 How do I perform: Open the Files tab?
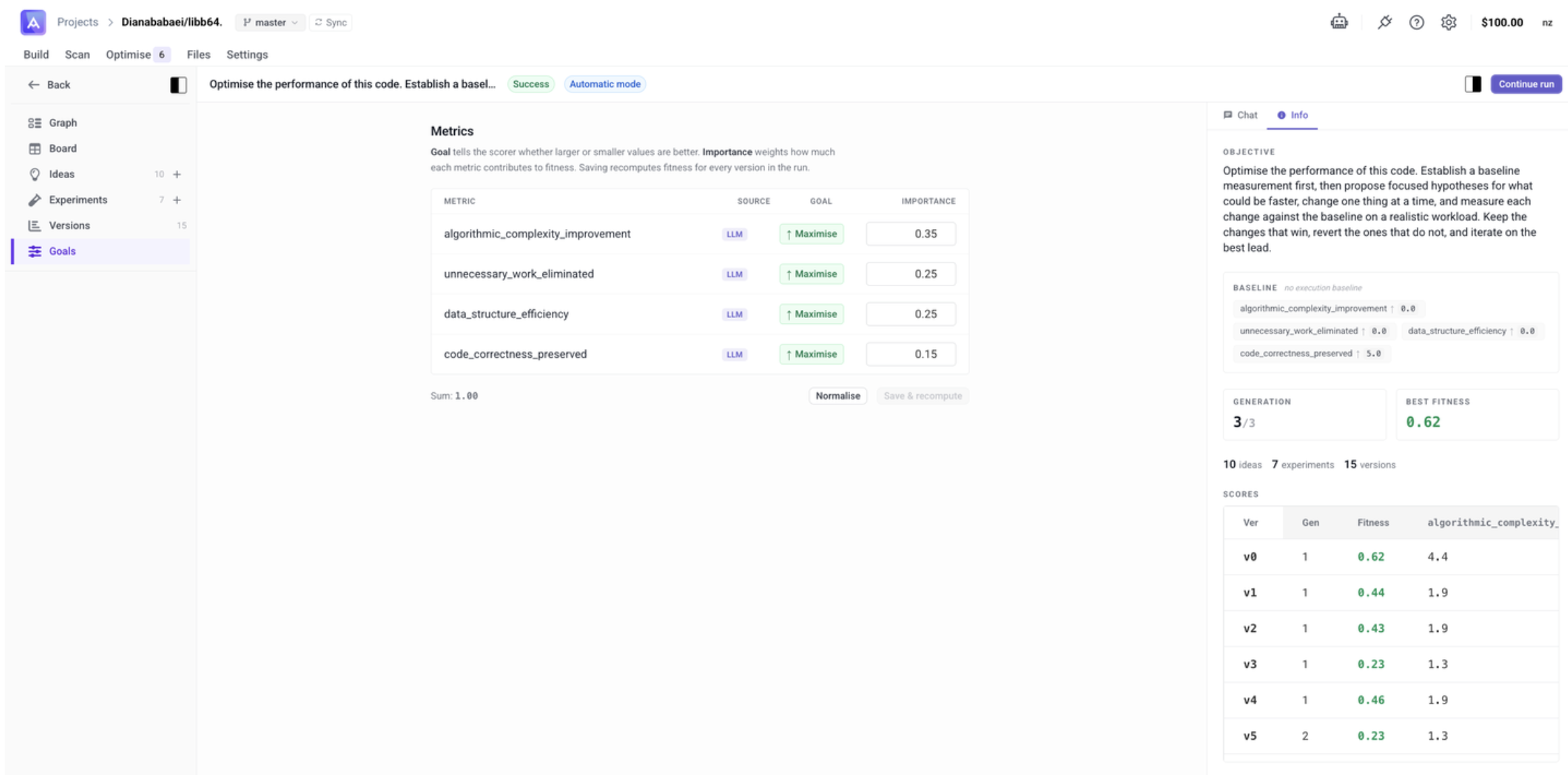[198, 55]
